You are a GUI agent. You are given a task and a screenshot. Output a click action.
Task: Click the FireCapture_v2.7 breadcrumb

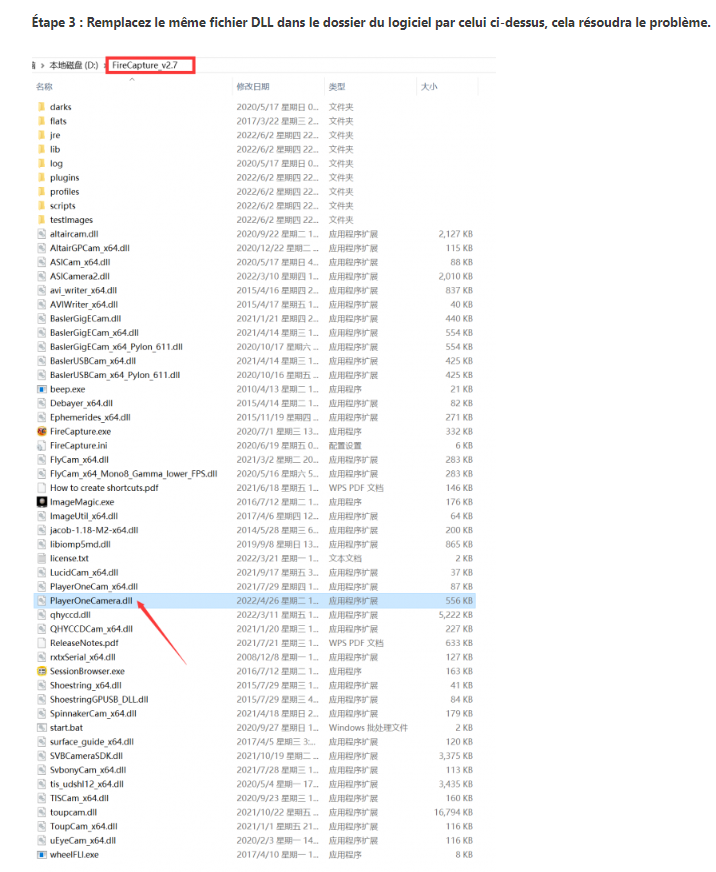tap(145, 65)
